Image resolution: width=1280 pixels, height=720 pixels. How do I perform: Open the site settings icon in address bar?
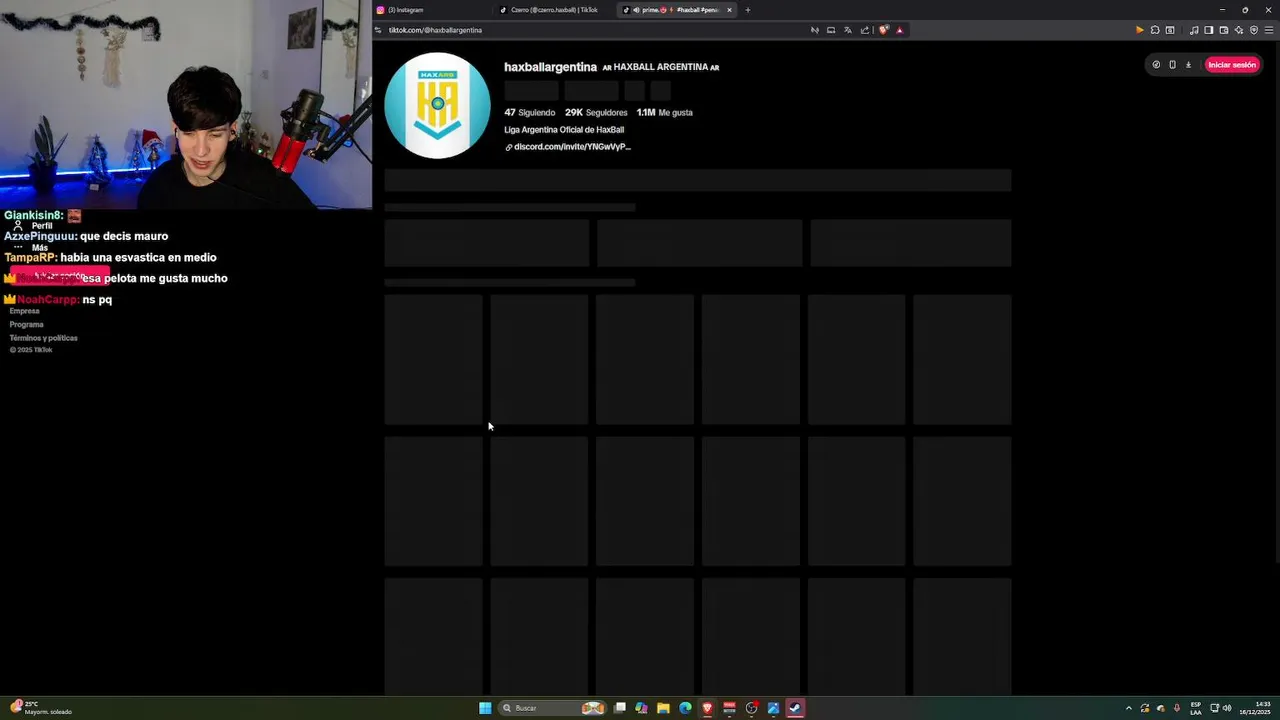pos(378,30)
